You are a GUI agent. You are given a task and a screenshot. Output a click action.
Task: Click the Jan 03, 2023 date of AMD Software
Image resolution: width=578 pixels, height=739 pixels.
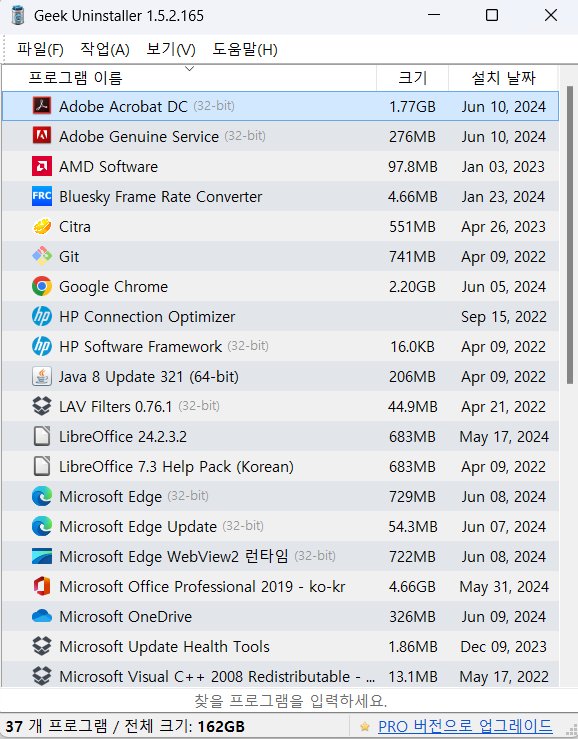pos(503,166)
